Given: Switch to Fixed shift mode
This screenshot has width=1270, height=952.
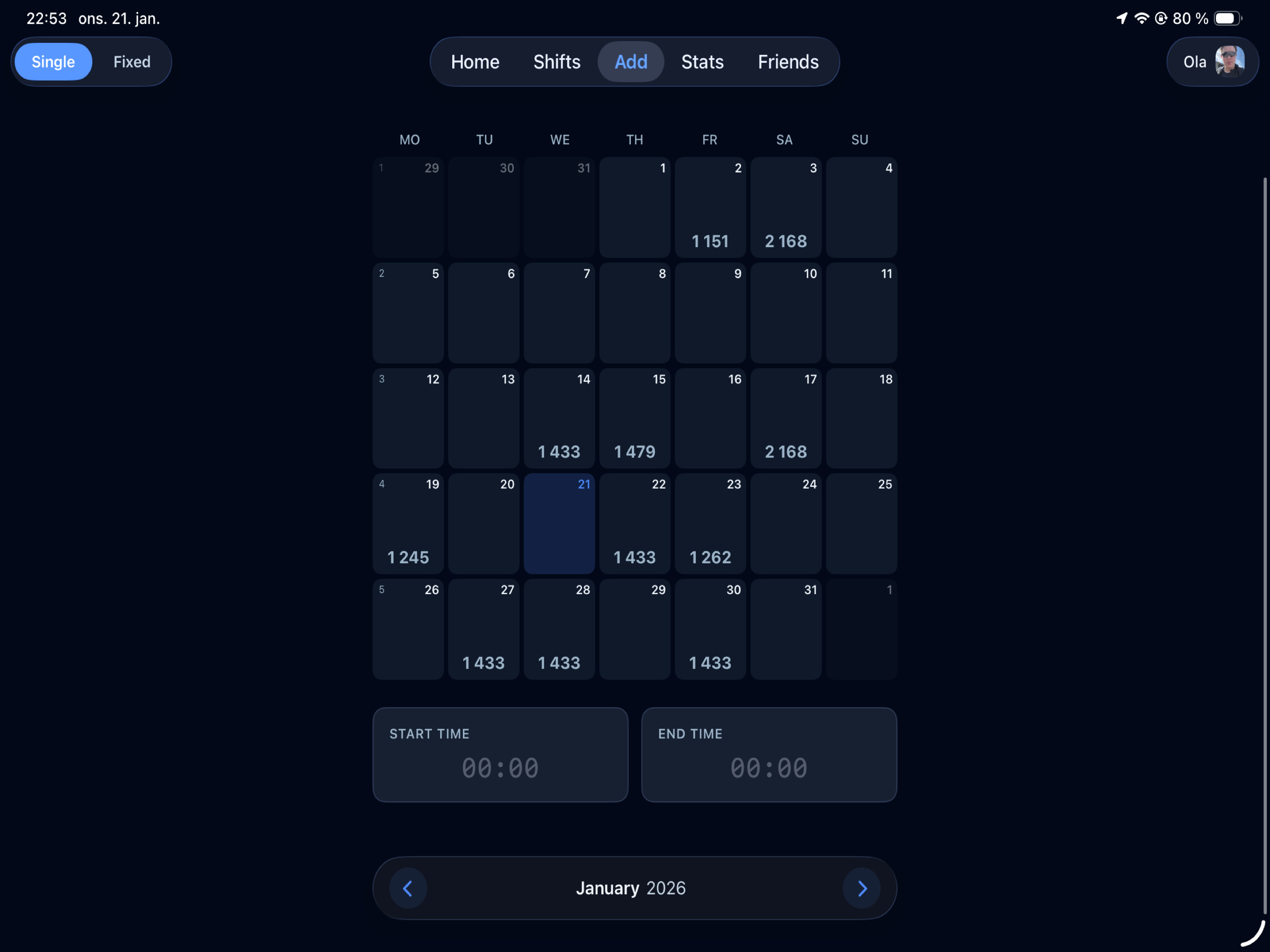Looking at the screenshot, I should pyautogui.click(x=132, y=61).
